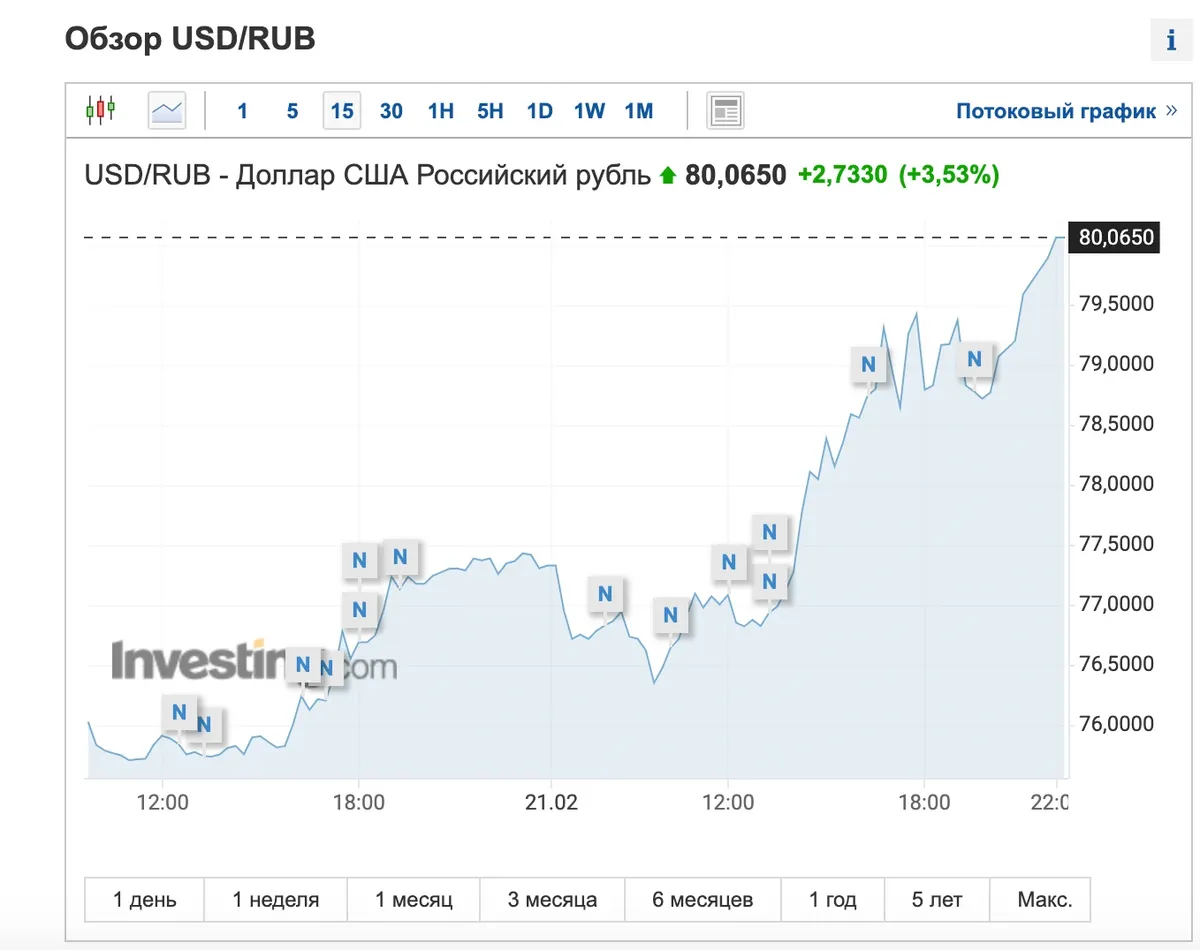Switch to the 1 неделя range
Image resolution: width=1200 pixels, height=950 pixels.
tap(276, 899)
